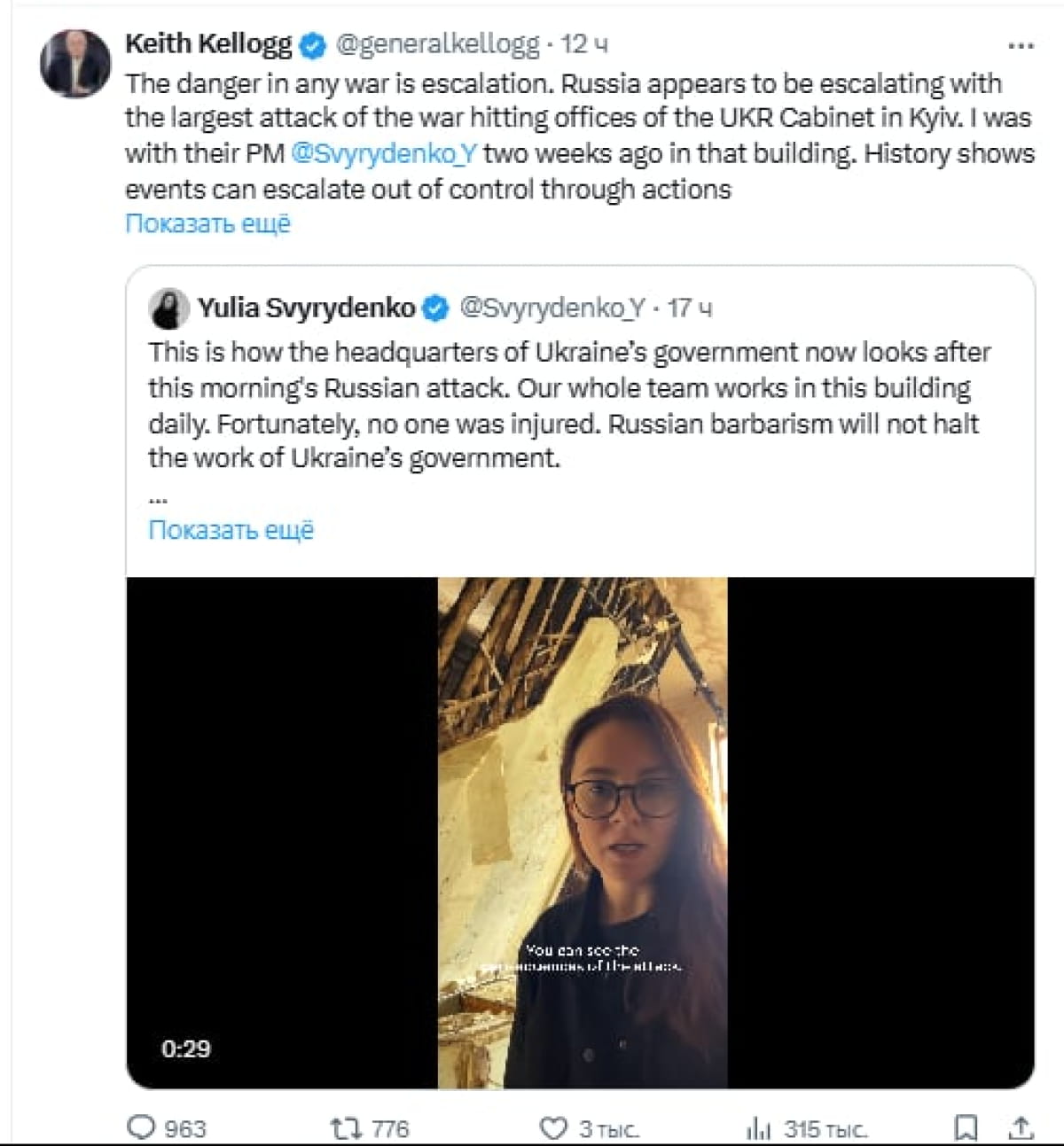Expand quoted tweet with Показать ещё
The width and height of the screenshot is (1064, 1146).
[x=231, y=530]
